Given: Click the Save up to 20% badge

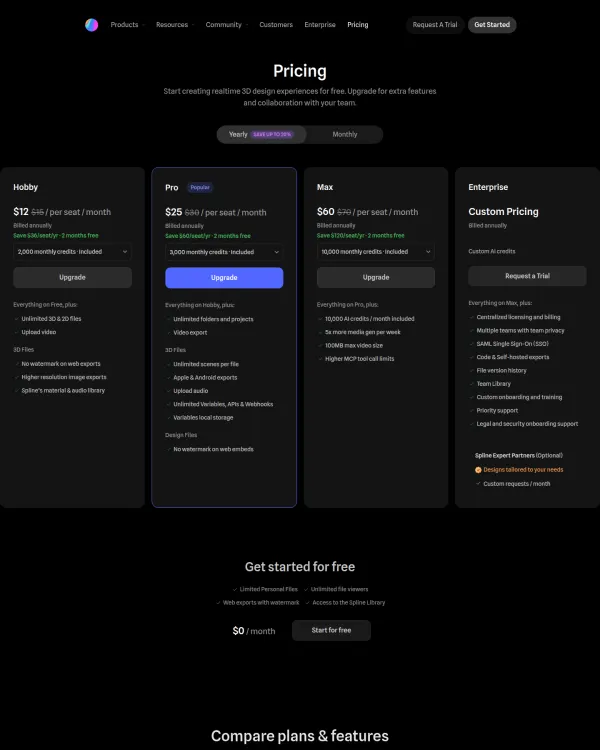Looking at the screenshot, I should tap(272, 134).
